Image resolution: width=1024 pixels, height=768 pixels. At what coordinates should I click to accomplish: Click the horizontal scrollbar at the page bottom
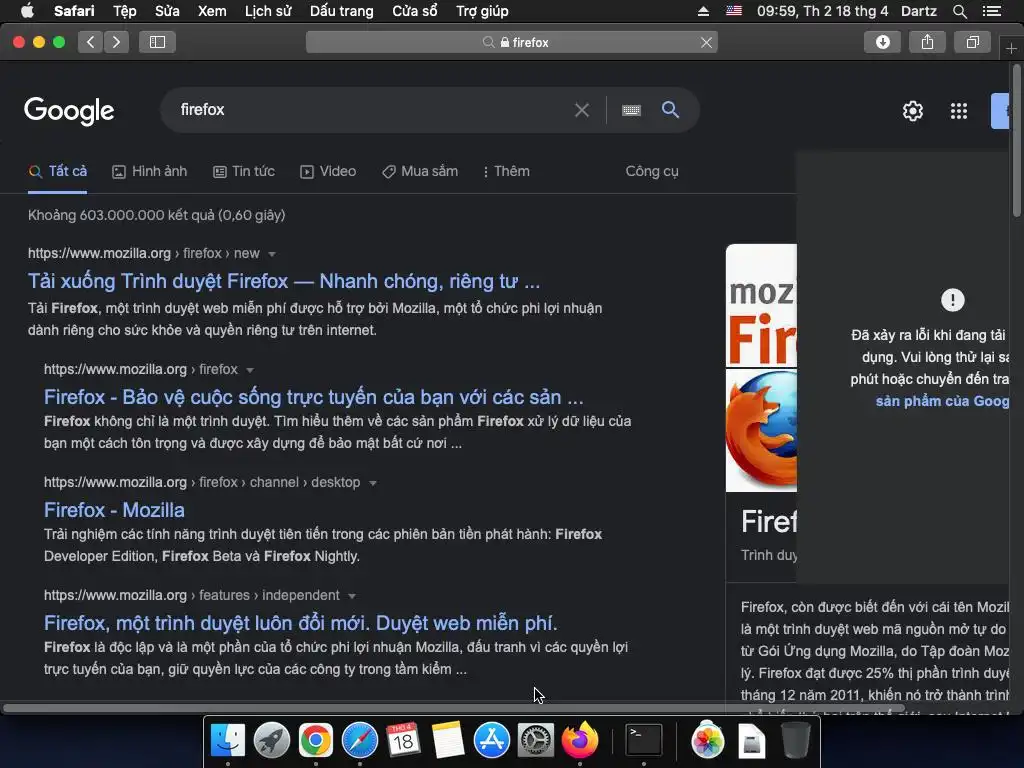click(454, 708)
